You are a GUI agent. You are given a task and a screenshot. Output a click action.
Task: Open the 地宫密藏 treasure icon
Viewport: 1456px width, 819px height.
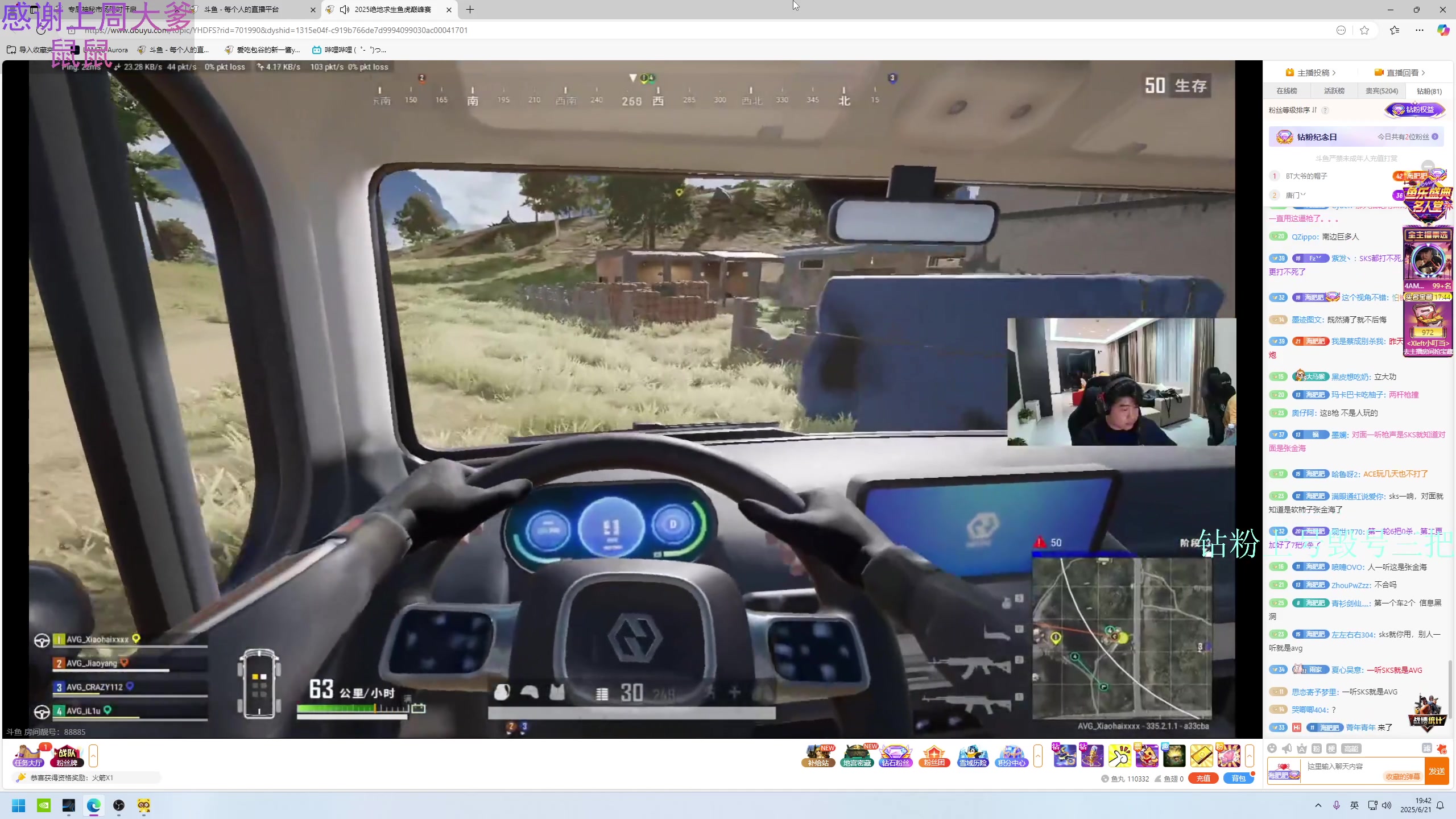857,755
